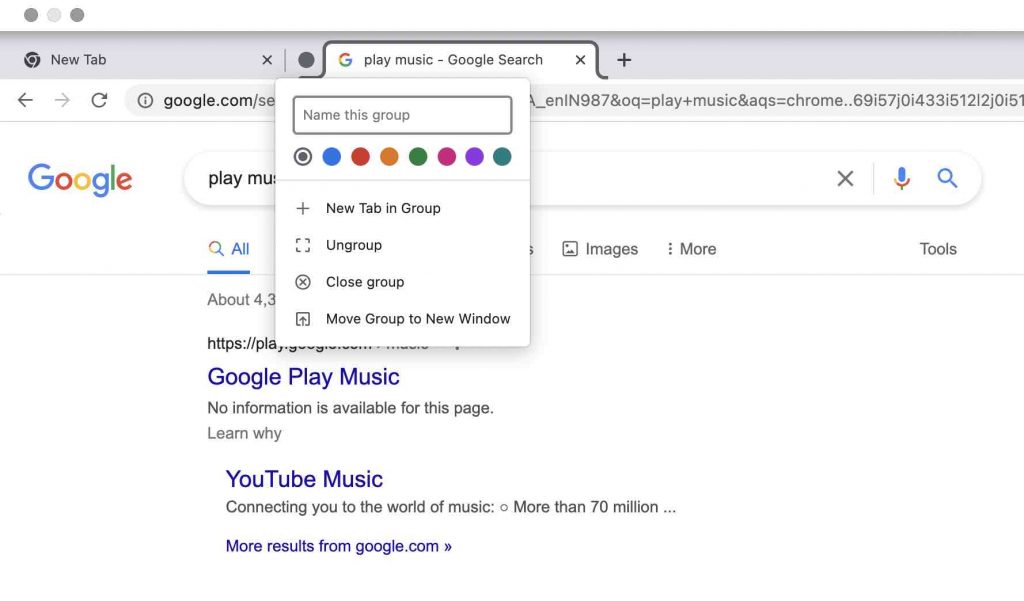Set group color to green
Viewport: 1024px width, 601px height.
tap(418, 157)
